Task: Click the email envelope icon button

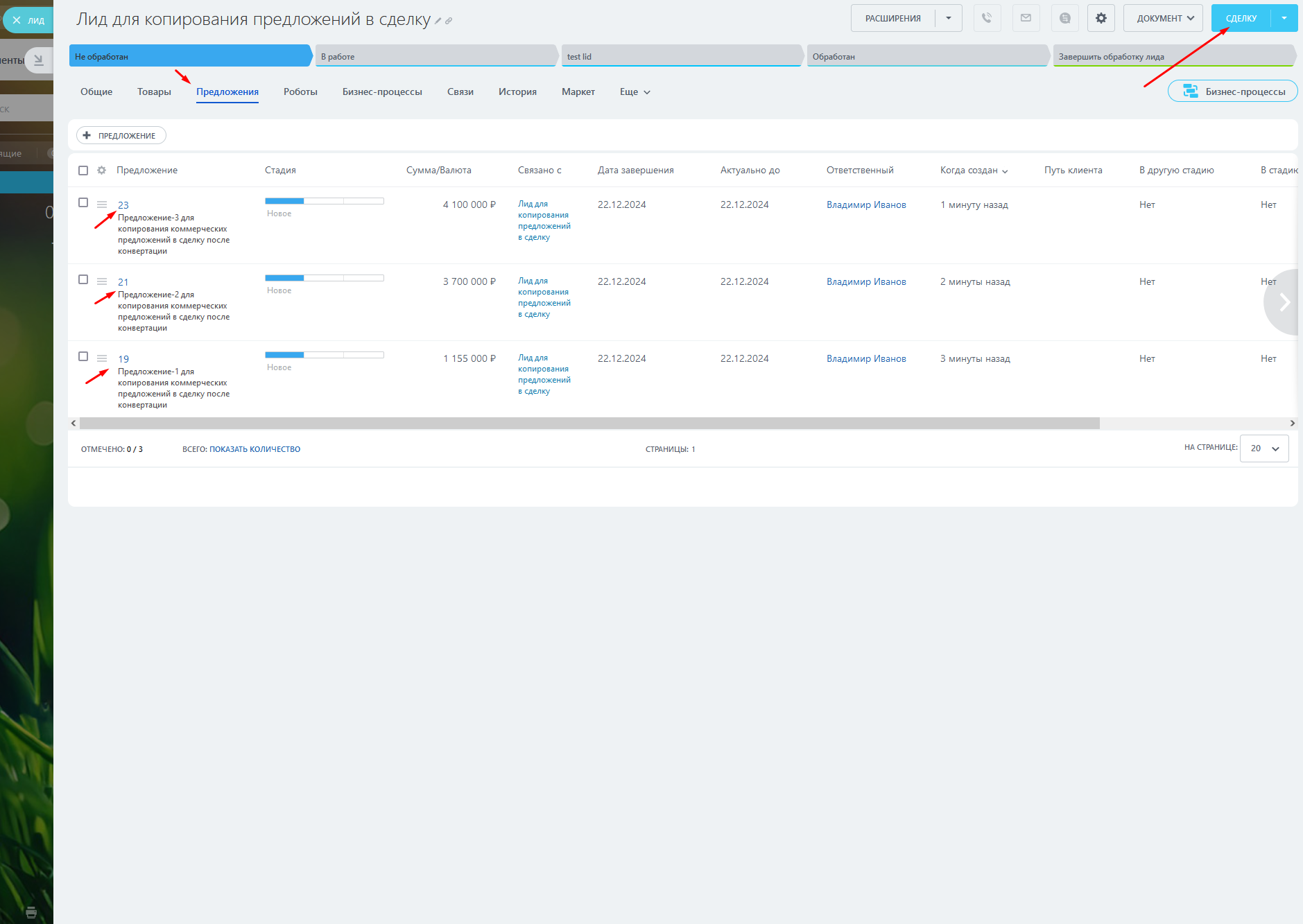Action: [x=1026, y=19]
